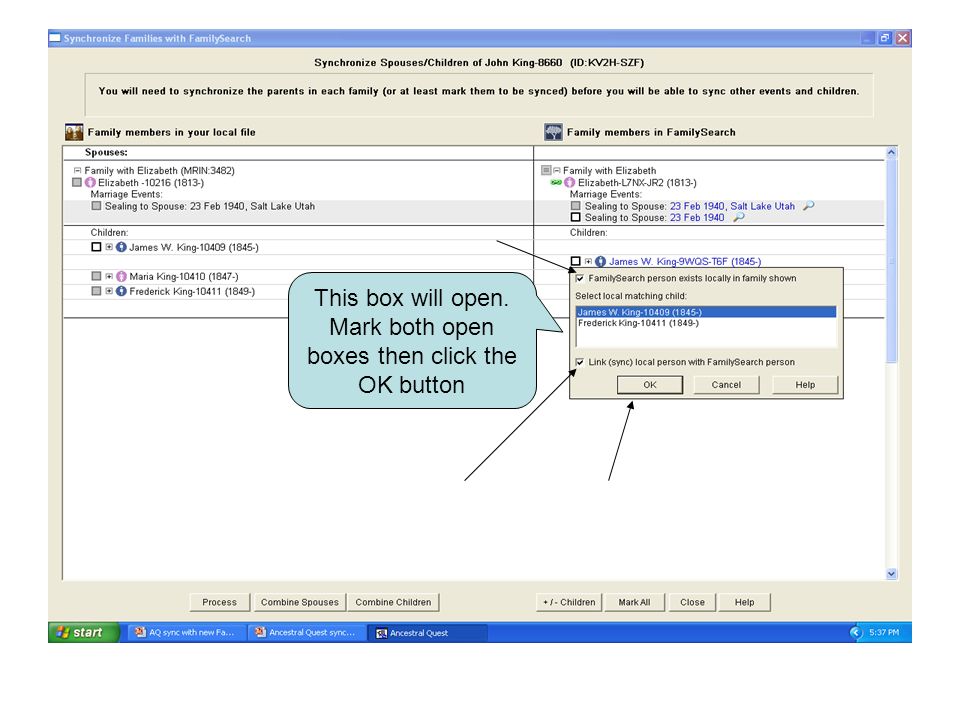Click the vertical scrollbar thumb

tap(891, 260)
